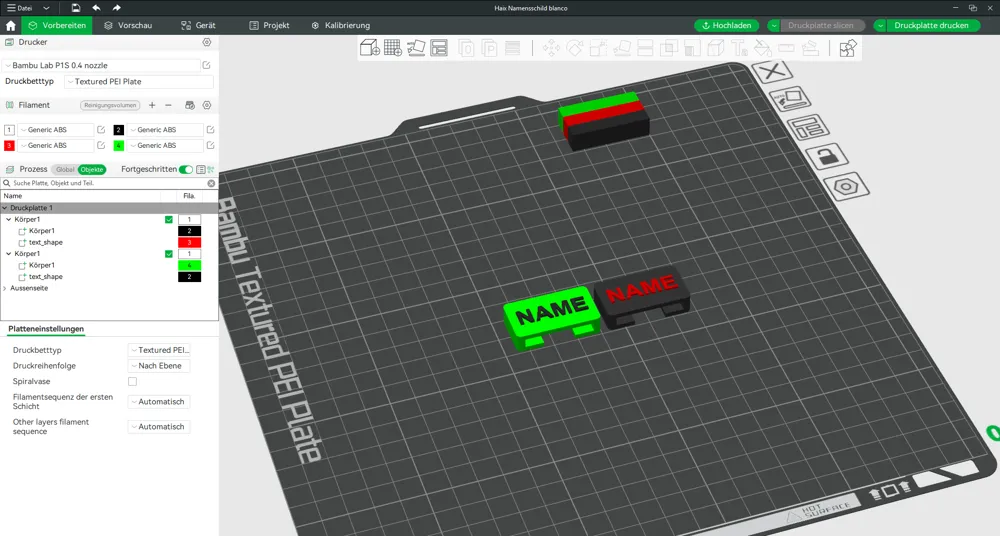Open the Textured PEI Plate bed type dropdown

coord(139,82)
